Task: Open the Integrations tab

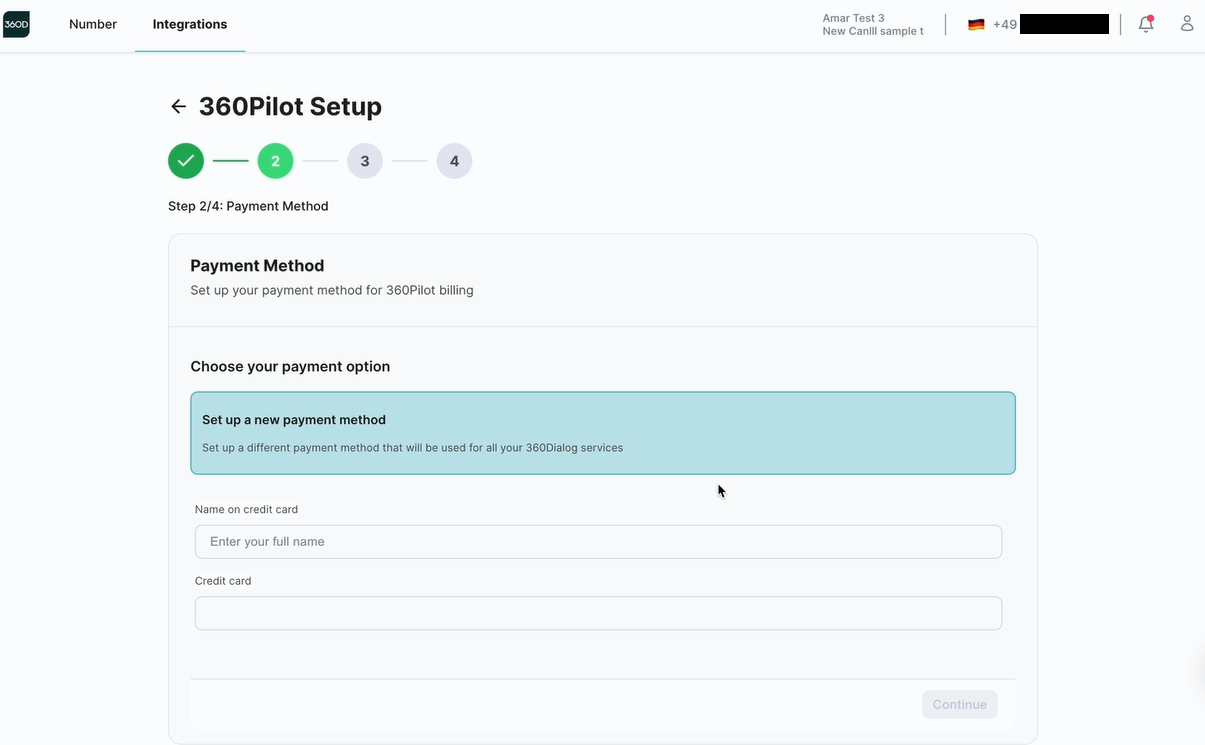Action: tap(190, 24)
